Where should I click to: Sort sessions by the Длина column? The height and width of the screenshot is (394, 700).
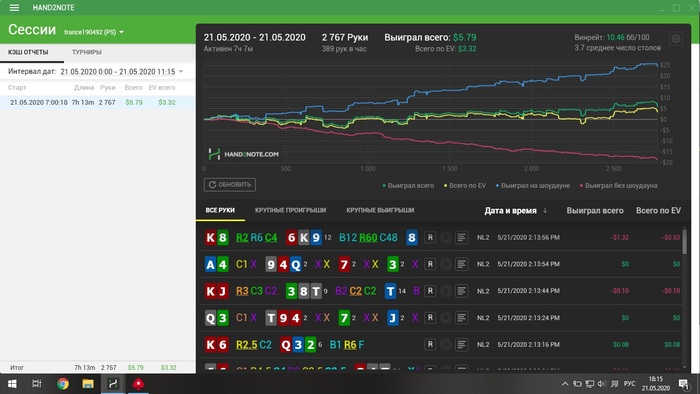coord(84,87)
